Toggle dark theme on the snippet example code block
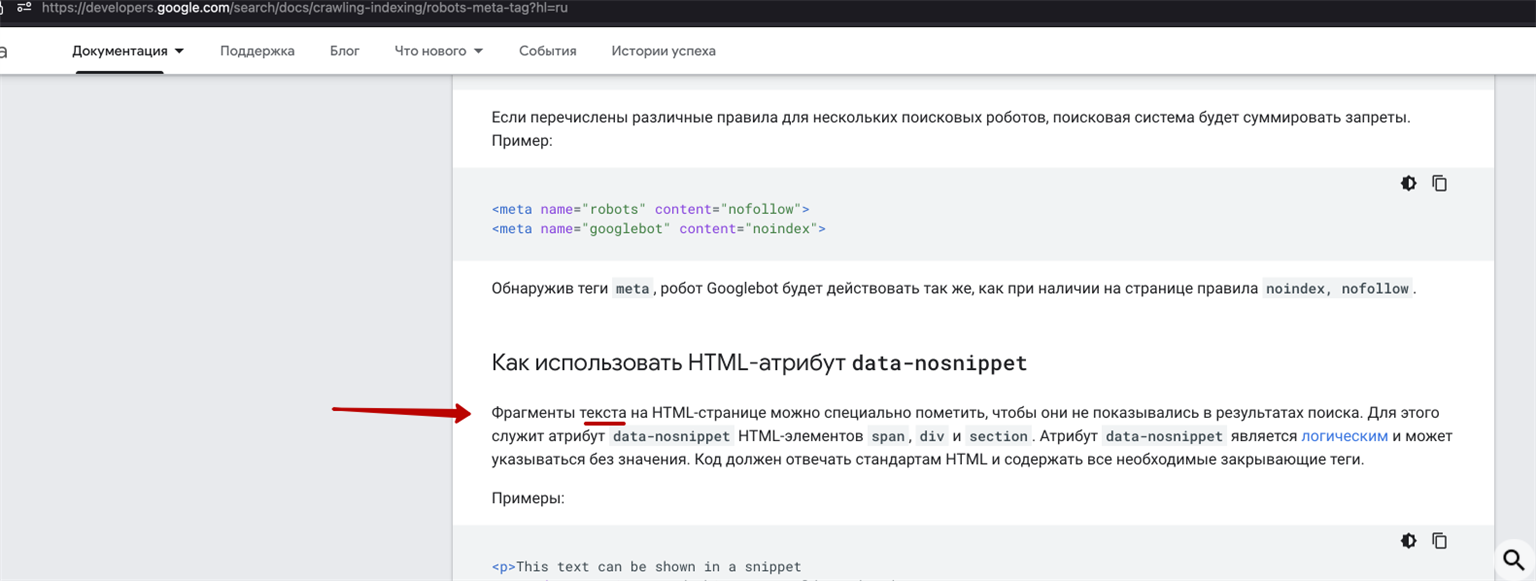The width and height of the screenshot is (1536, 581). [x=1409, y=541]
